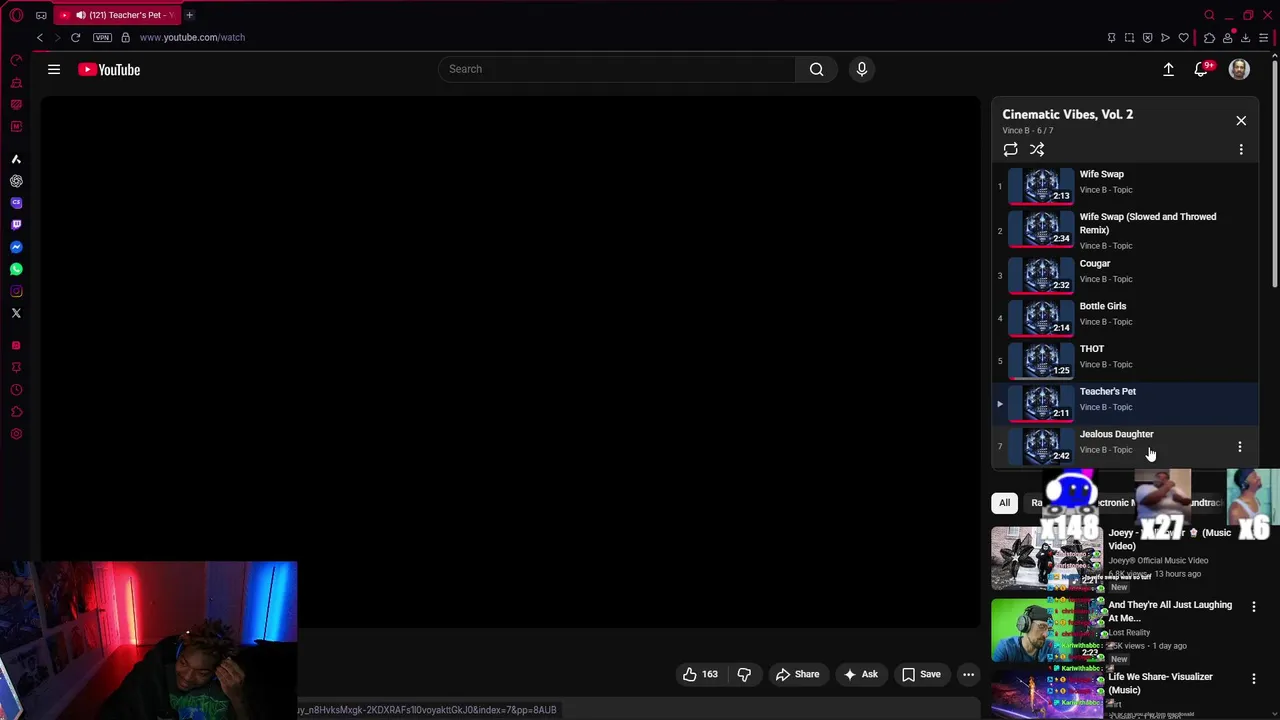
Task: Play Jealous Daughter from the playlist
Action: tap(1125, 446)
